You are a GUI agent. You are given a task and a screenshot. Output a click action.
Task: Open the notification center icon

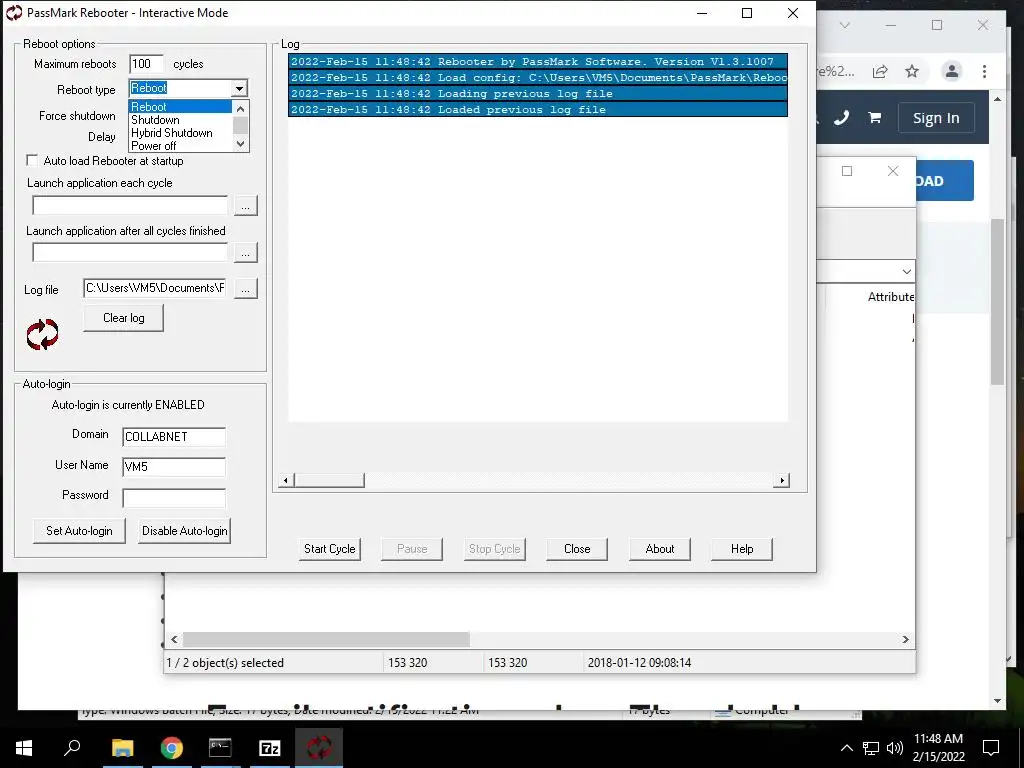click(x=991, y=748)
